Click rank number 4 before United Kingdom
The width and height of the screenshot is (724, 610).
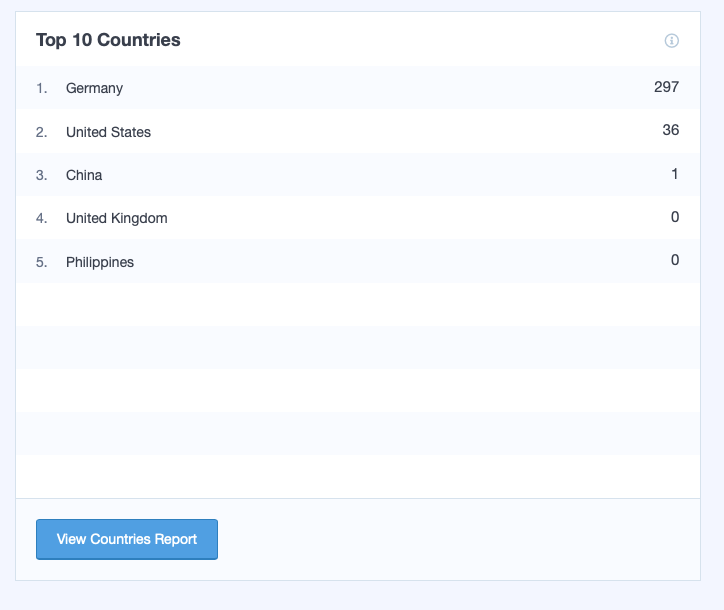click(41, 218)
